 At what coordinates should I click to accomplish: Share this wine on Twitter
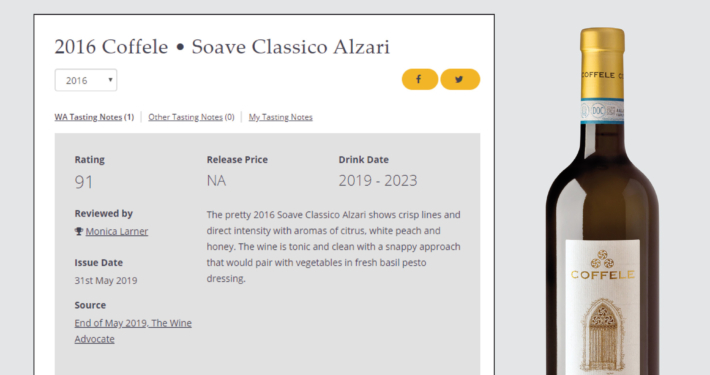point(460,80)
